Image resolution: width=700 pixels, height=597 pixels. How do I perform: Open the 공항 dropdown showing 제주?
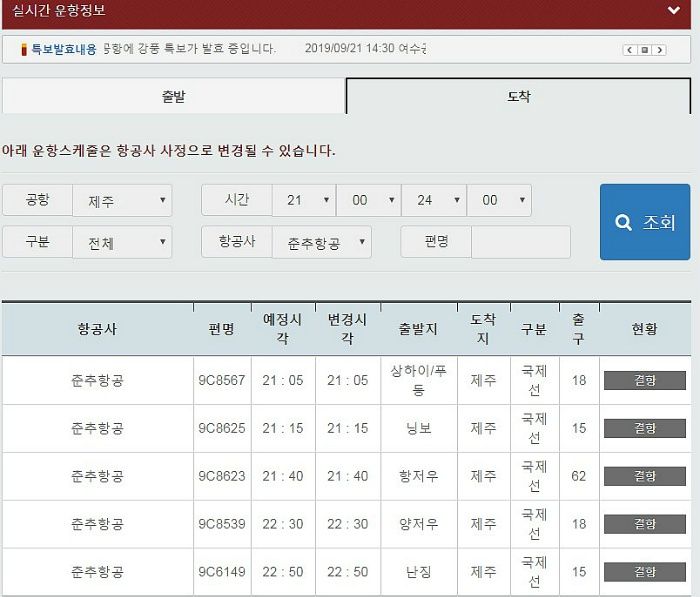pos(122,200)
